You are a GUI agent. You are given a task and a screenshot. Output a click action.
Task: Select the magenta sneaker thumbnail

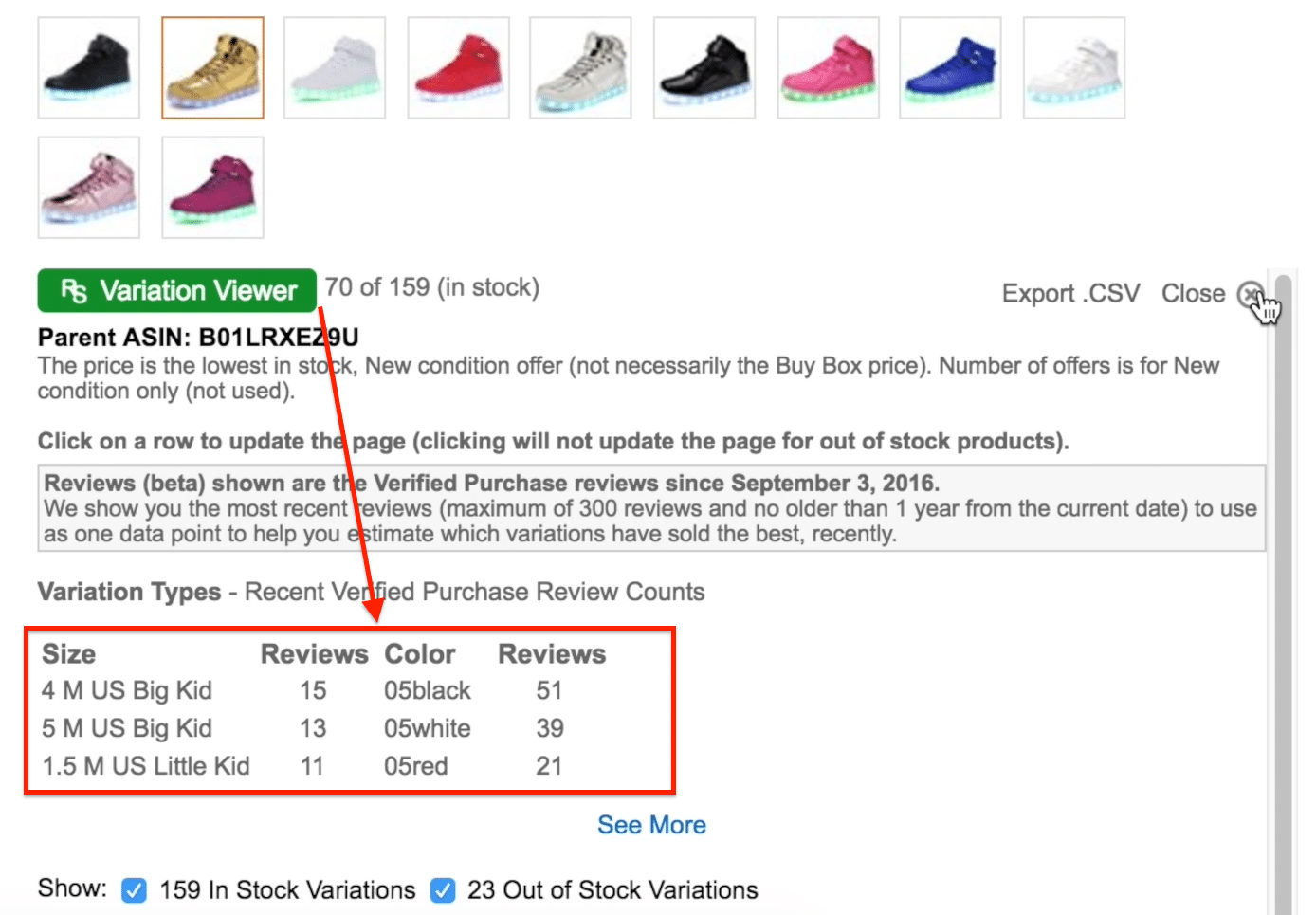[x=212, y=188]
